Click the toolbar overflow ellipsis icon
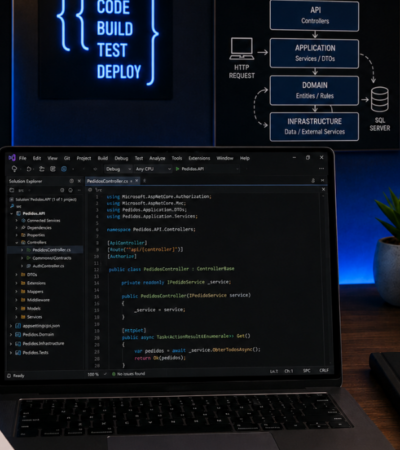Image resolution: width=400 pixels, height=450 pixels. (321, 169)
